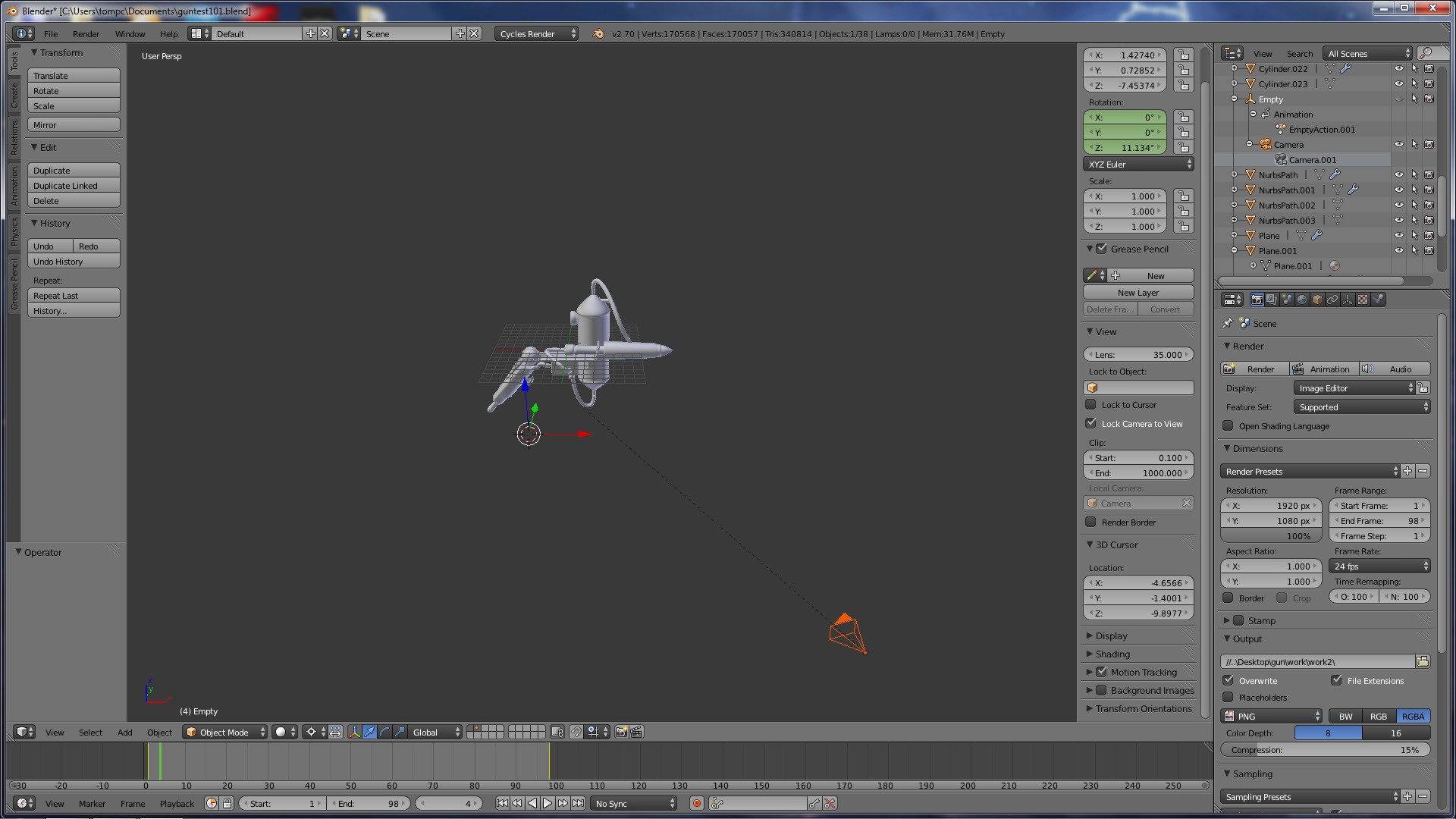Adjust the Compression slider in Output panel
The image size is (1456, 819).
pyautogui.click(x=1325, y=749)
